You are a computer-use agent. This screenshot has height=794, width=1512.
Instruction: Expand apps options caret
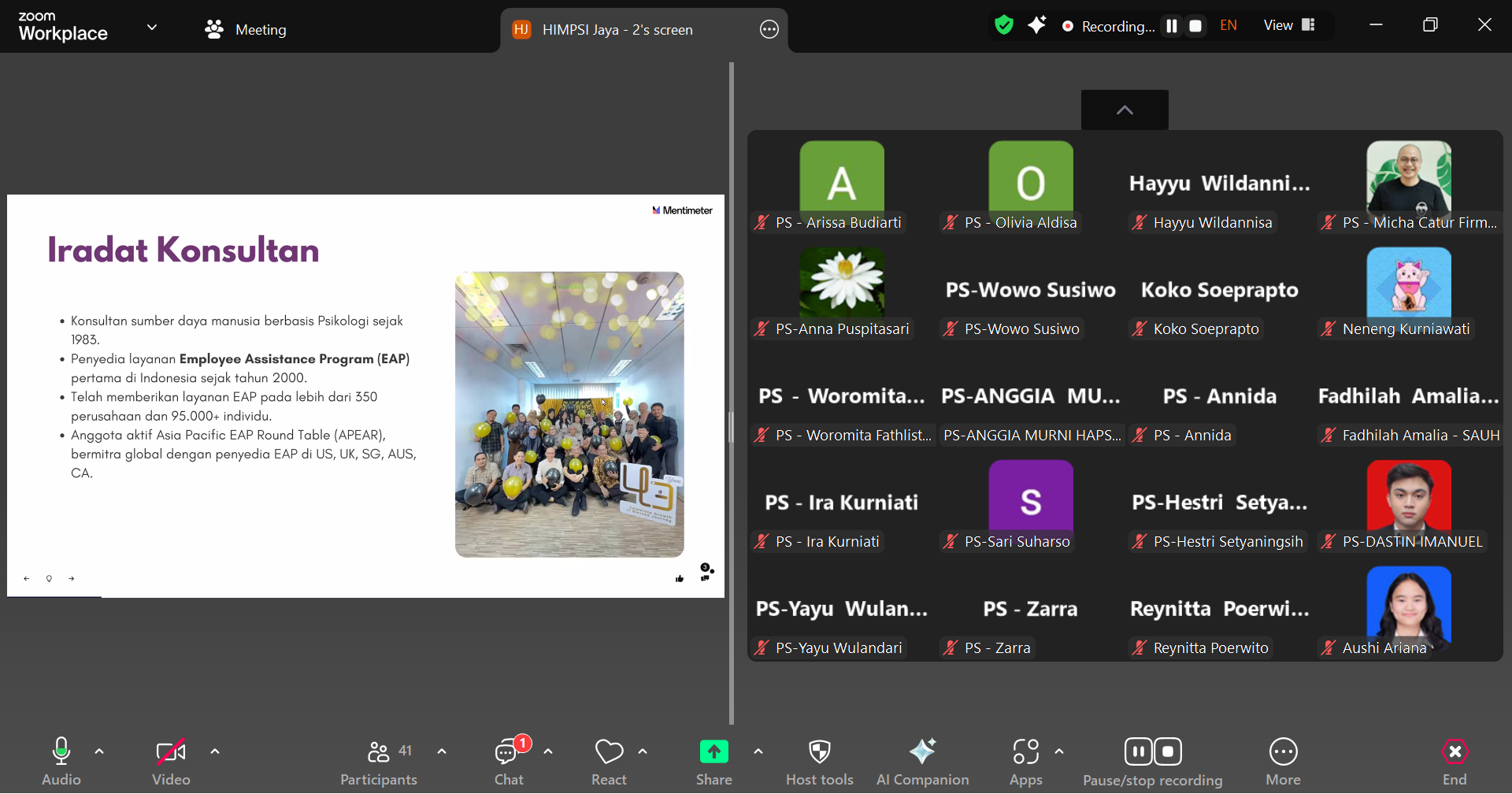1059,751
